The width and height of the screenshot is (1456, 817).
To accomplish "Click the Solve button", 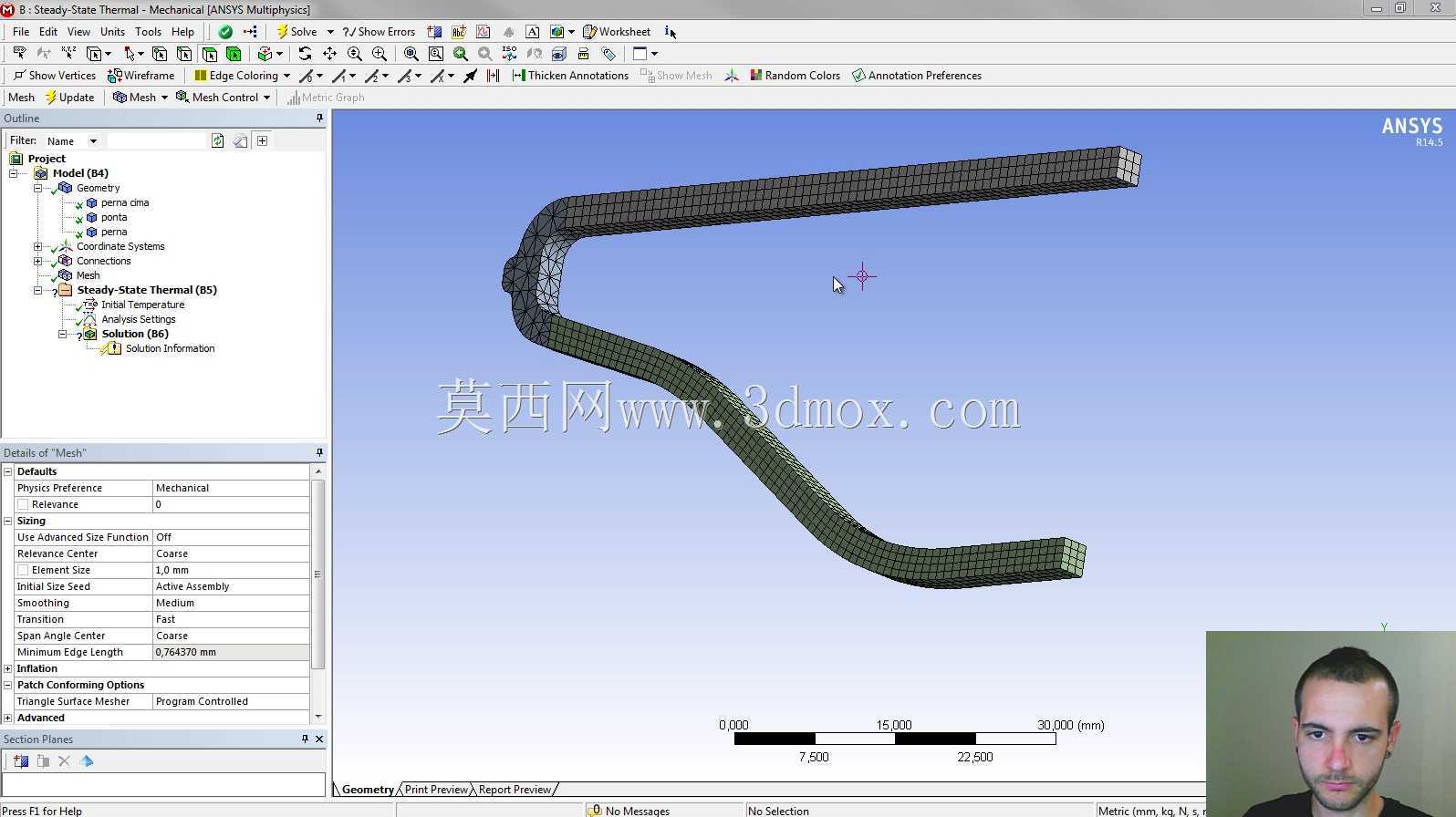I will (x=297, y=32).
